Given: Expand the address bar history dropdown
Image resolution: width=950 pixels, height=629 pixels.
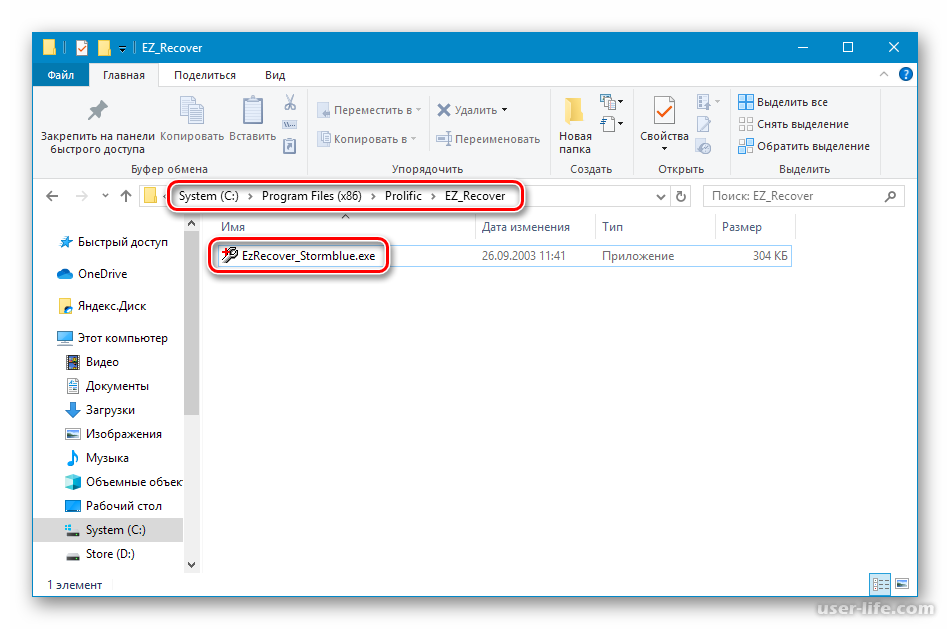Looking at the screenshot, I should pos(660,196).
